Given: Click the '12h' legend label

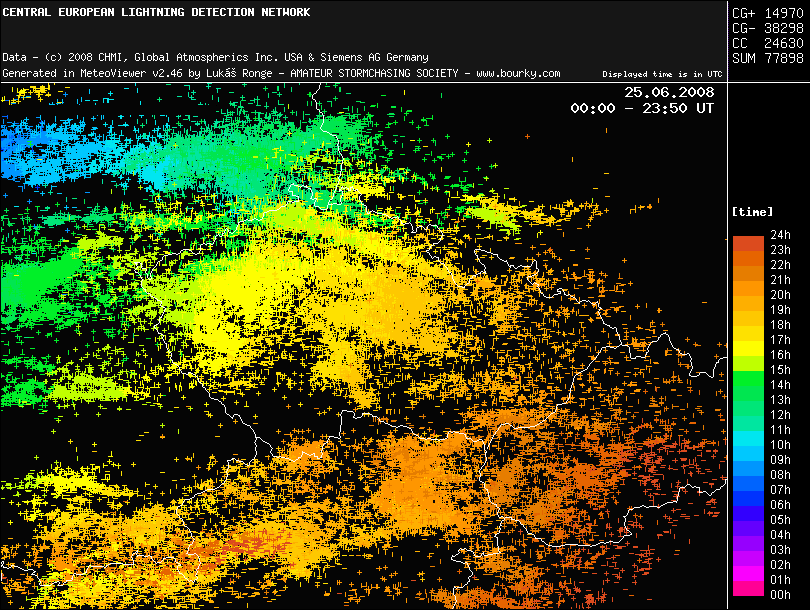Looking at the screenshot, I should pos(780,415).
